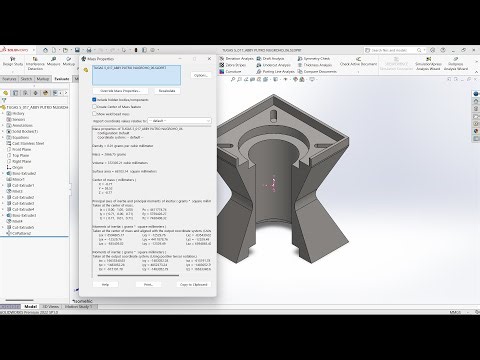
Task: Run Deviation Analysis
Action: click(x=237, y=58)
